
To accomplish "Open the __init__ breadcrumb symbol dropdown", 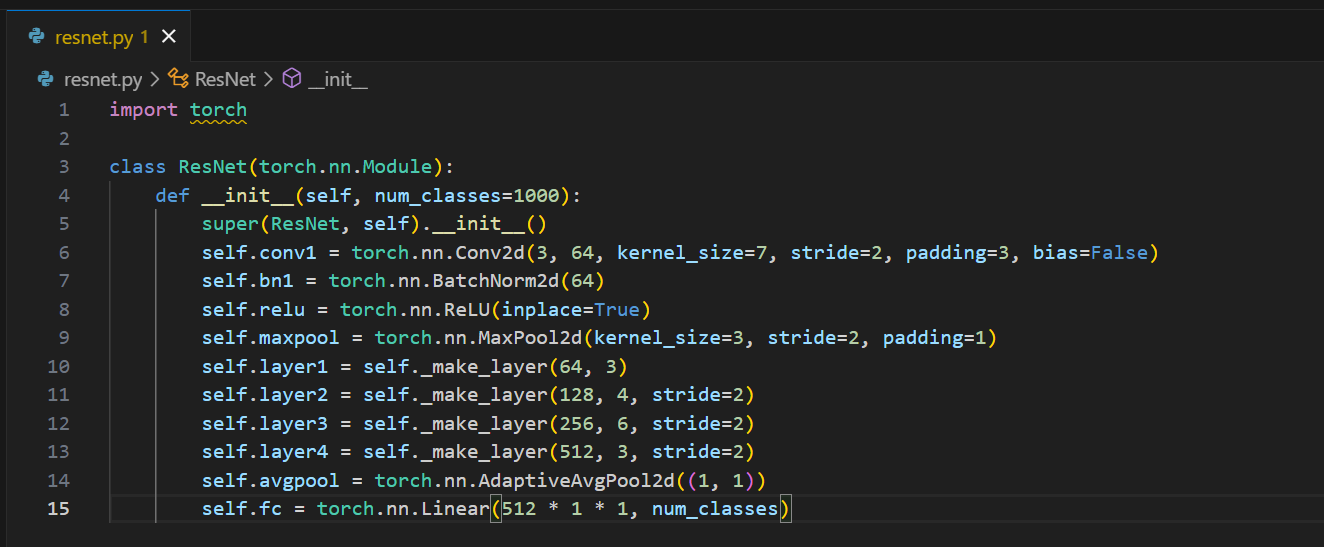I will [338, 79].
